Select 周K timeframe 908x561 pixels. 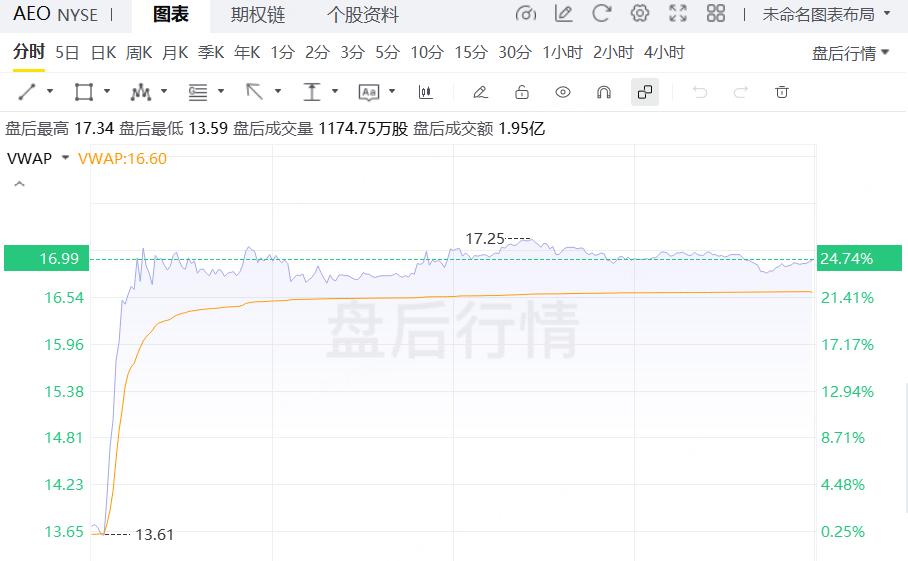(139, 53)
